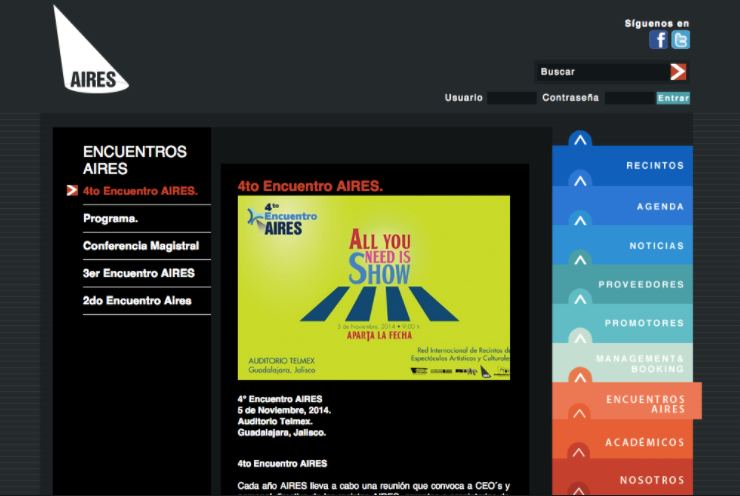Open the Facebook page icon

(658, 40)
